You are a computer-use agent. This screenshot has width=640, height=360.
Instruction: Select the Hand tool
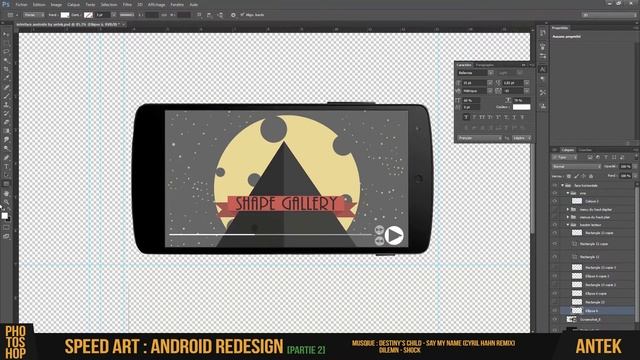point(6,193)
